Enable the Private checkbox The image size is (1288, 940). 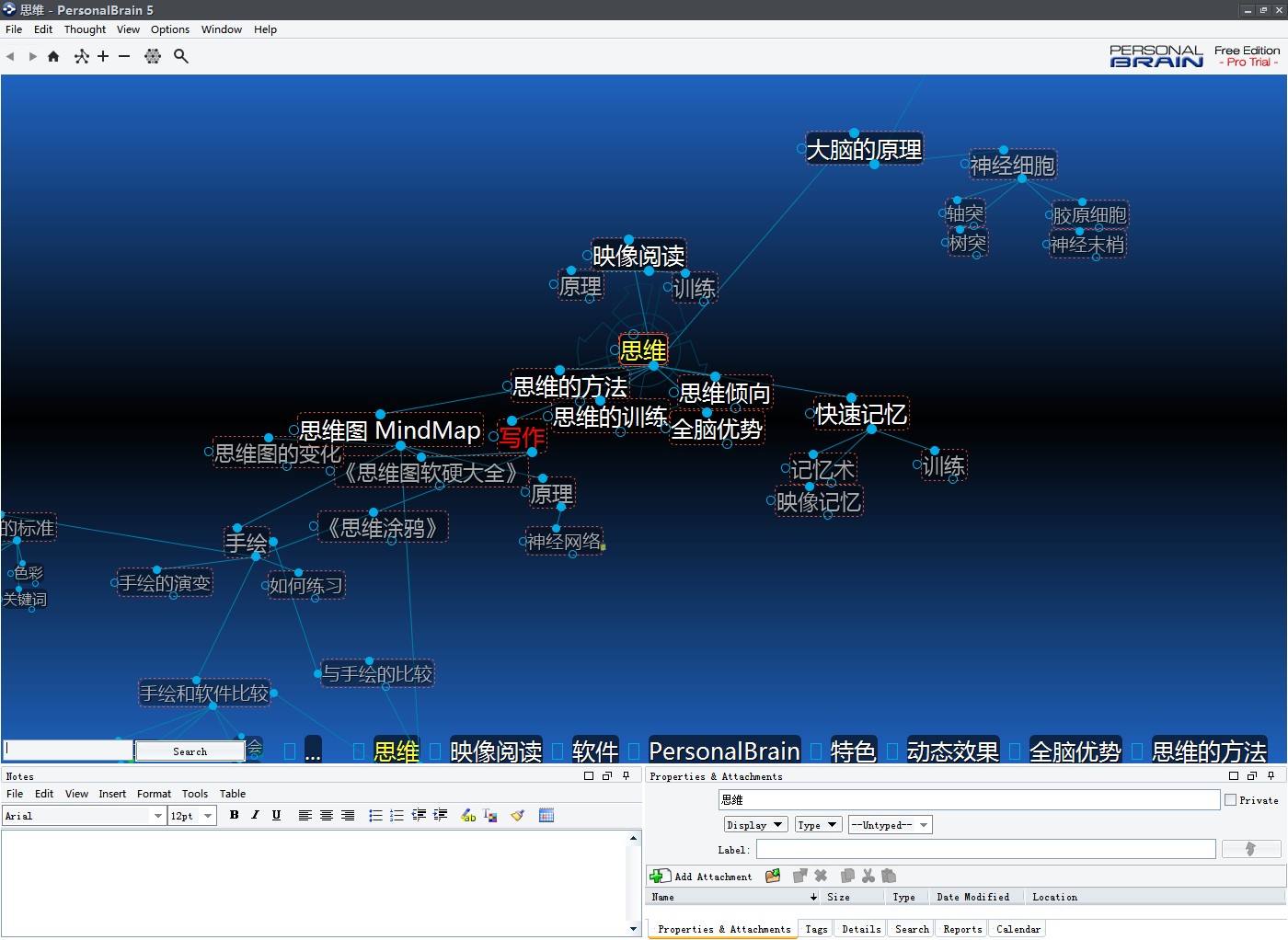click(1230, 800)
